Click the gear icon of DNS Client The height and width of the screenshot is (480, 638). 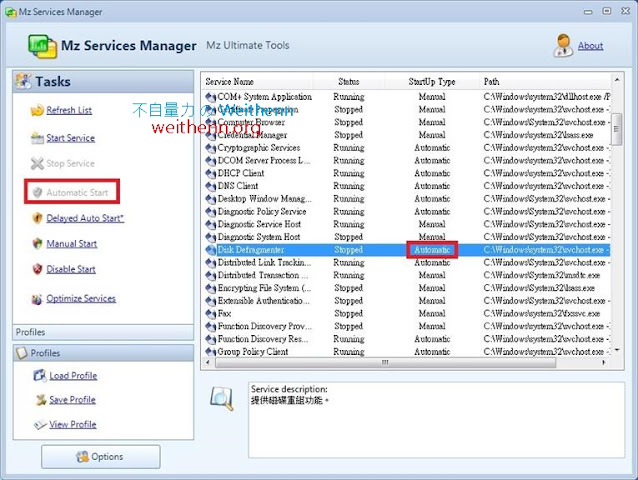click(210, 186)
